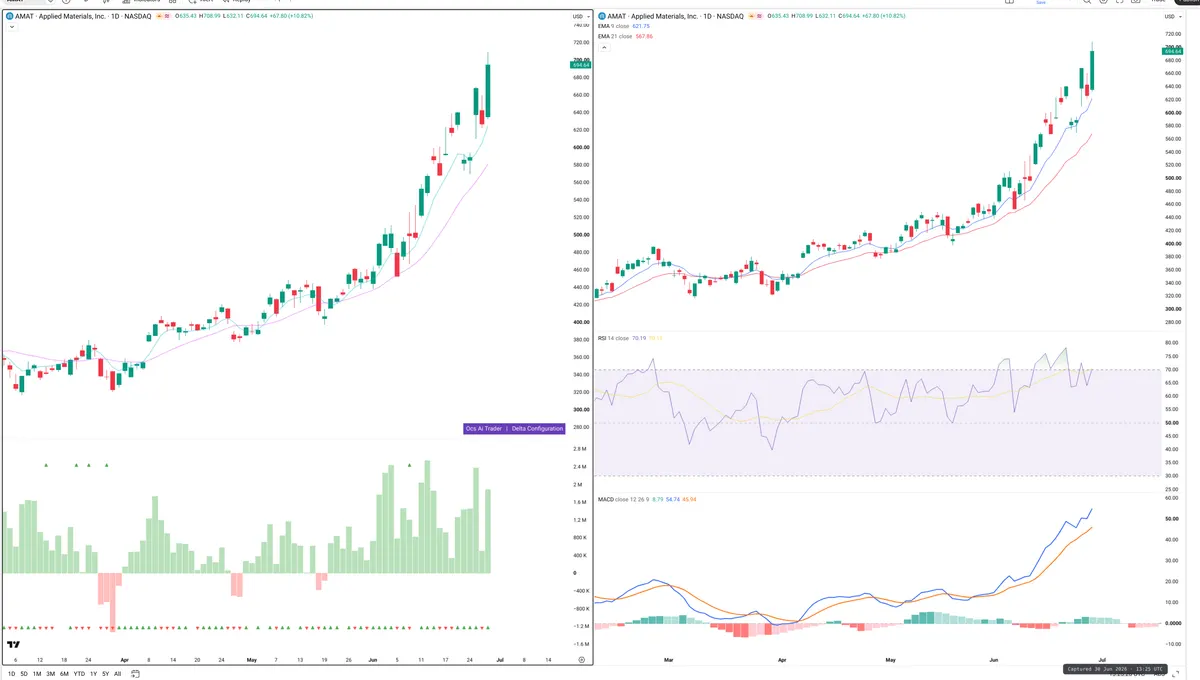This screenshot has width=1200, height=680.
Task: Set date range to 5D
Action: click(x=24, y=674)
